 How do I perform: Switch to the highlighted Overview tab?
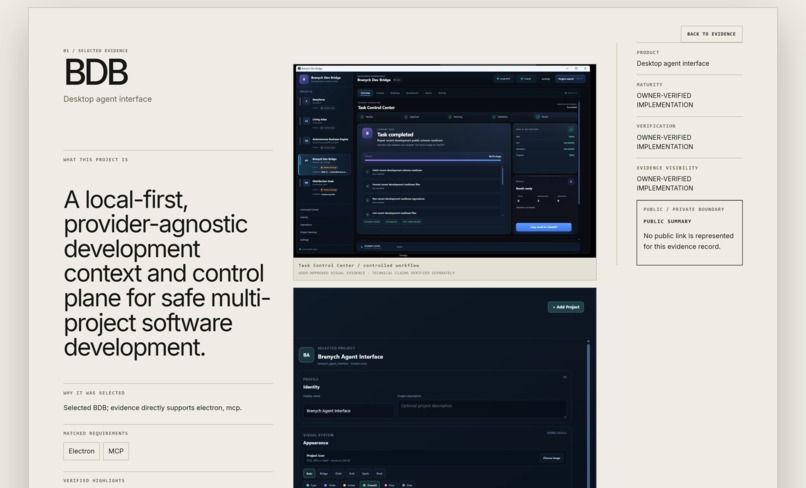365,93
